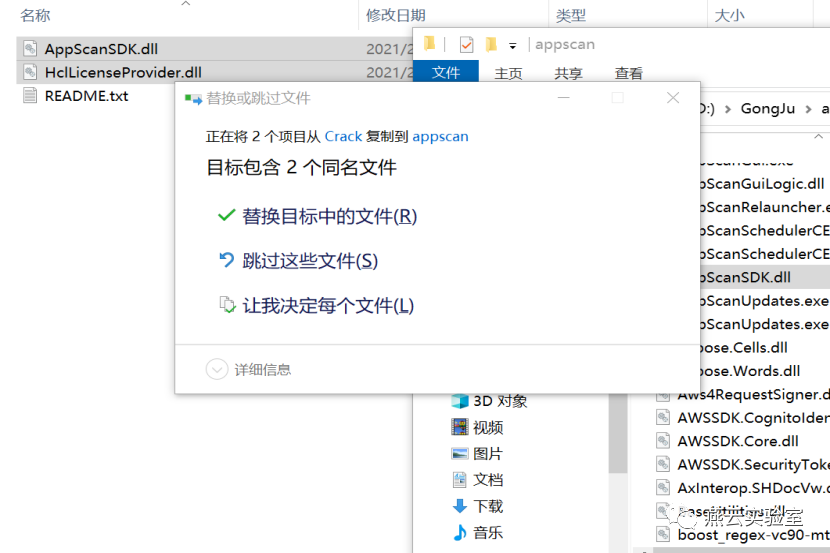Click the AppScanSDK.dll file icon

[30, 49]
